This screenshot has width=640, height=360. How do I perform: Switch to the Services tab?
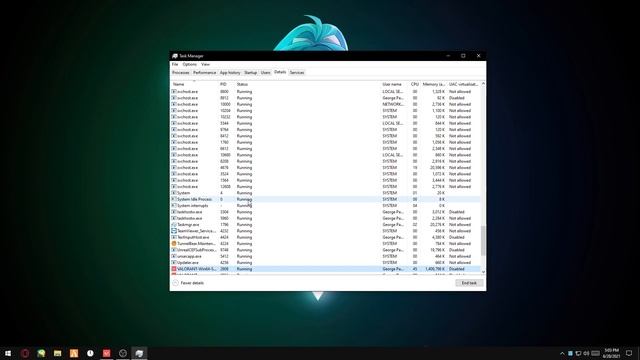(x=297, y=73)
